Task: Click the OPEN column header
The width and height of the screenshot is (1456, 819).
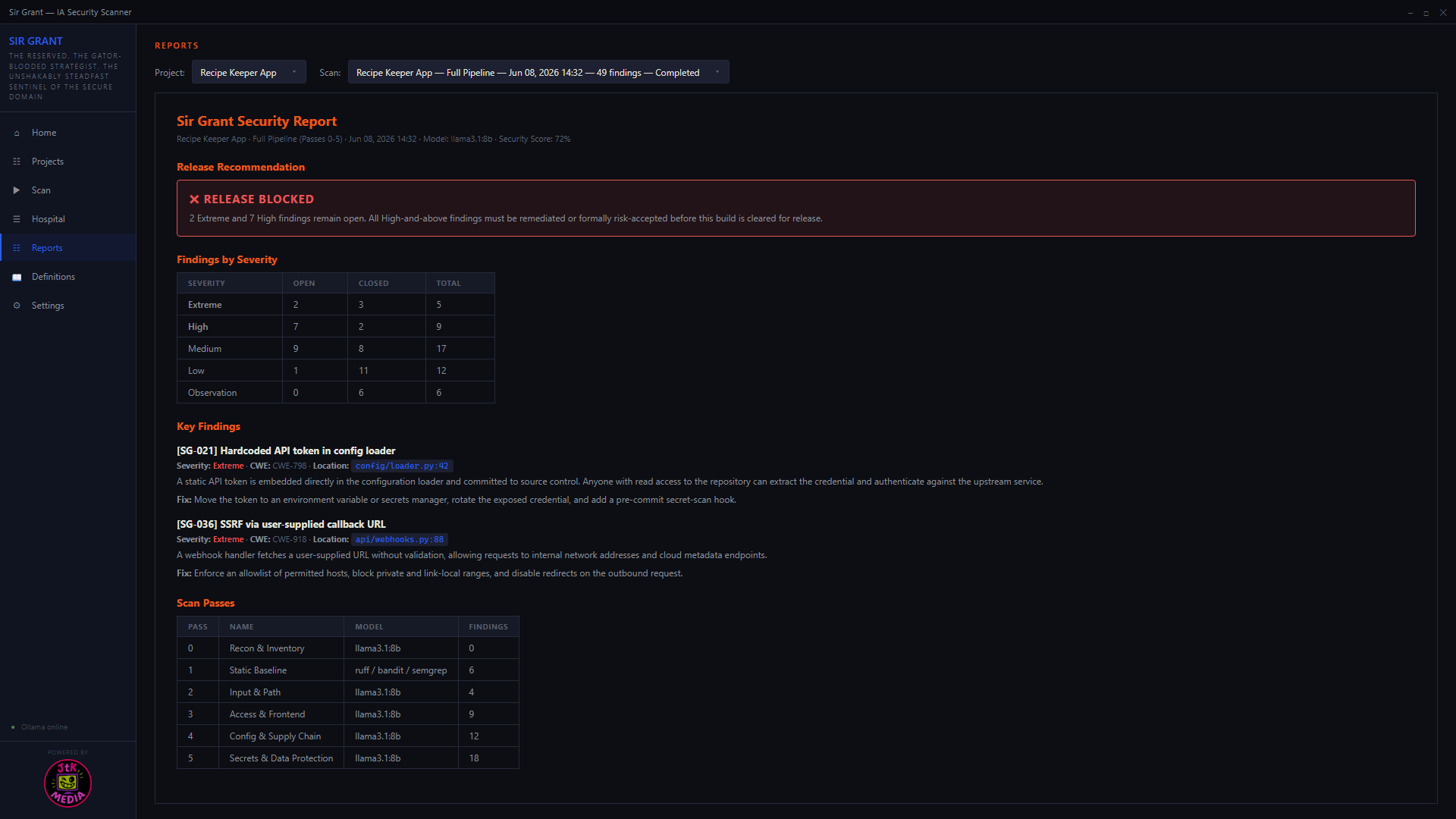Action: pos(304,283)
